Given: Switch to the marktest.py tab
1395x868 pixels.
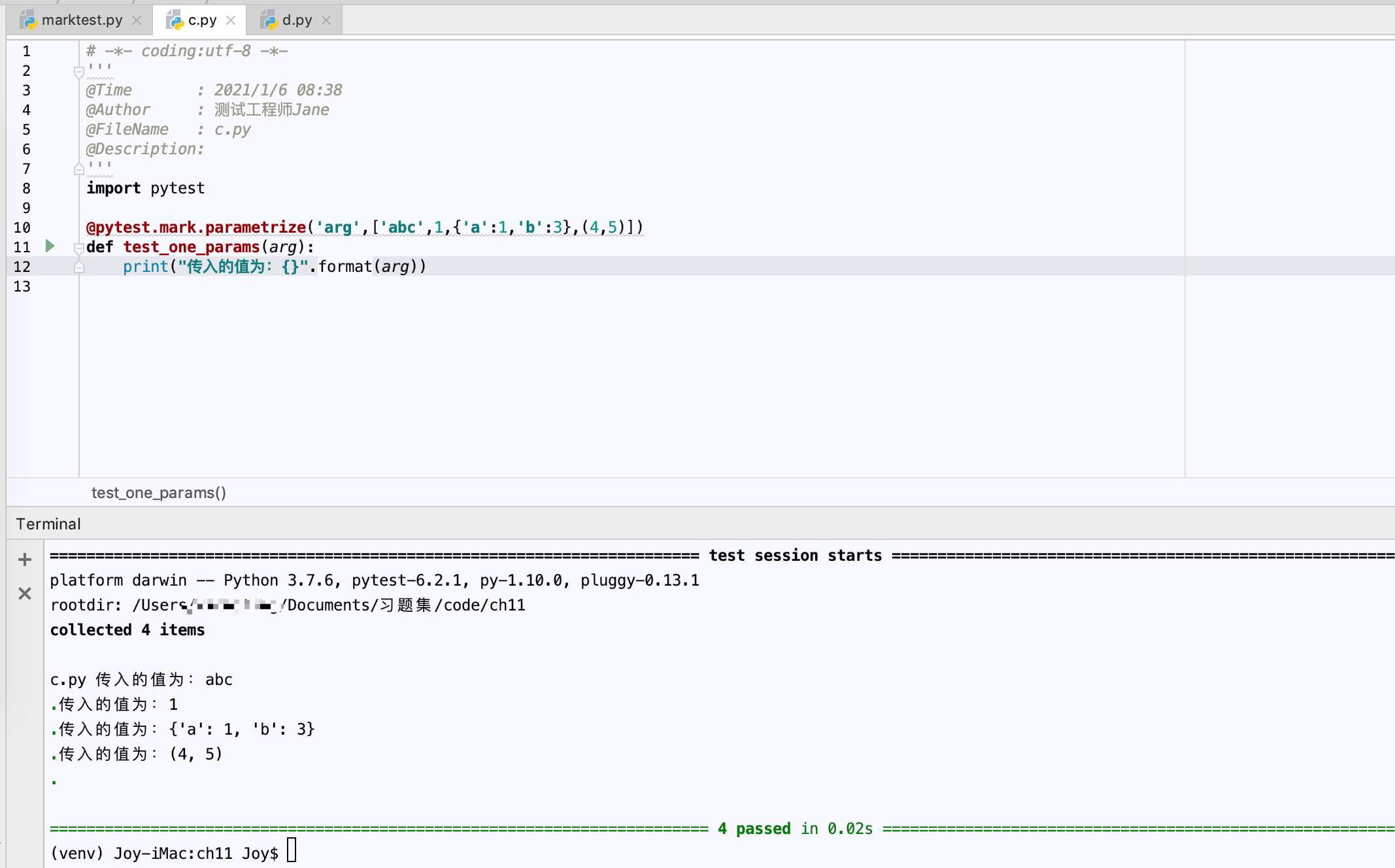Looking at the screenshot, I should pyautogui.click(x=82, y=20).
